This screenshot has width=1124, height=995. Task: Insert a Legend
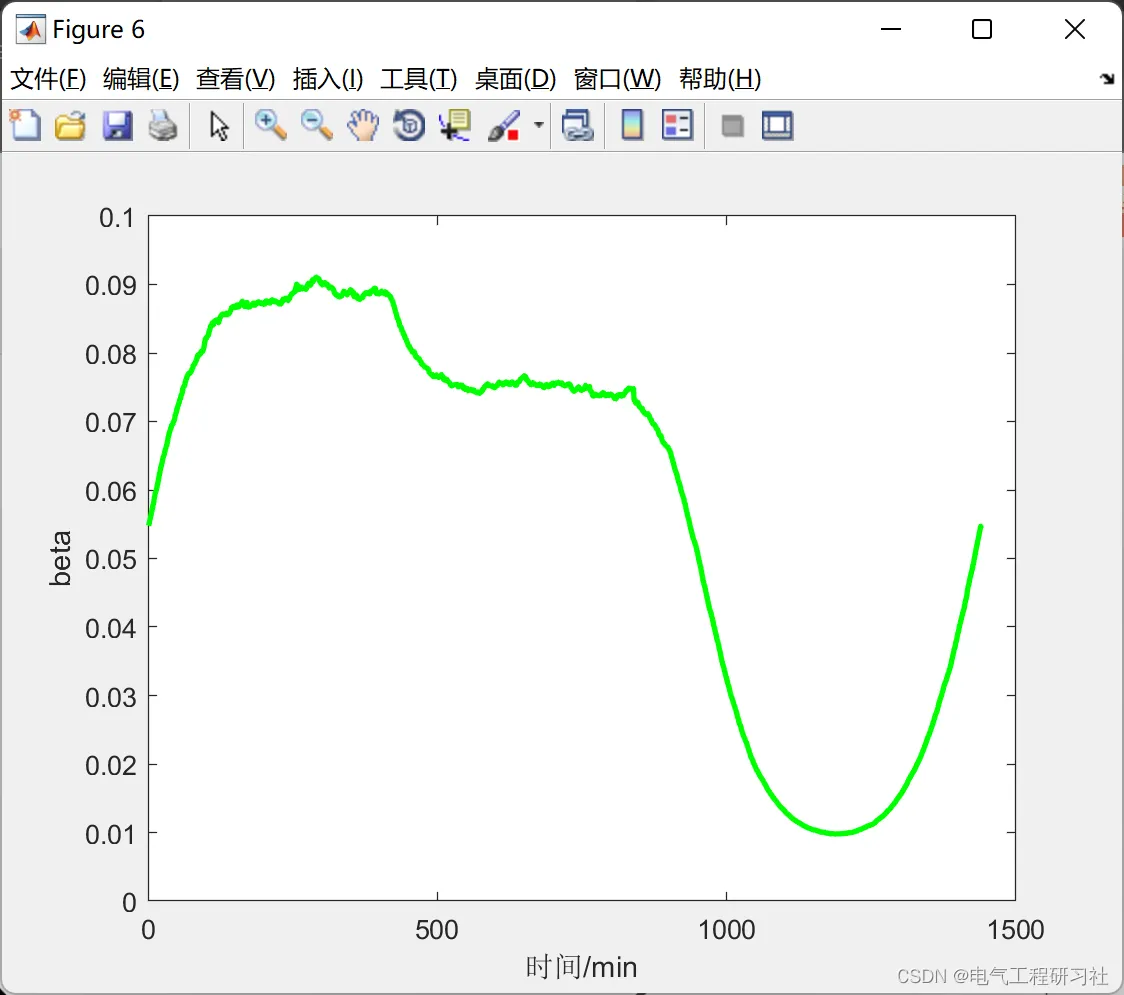(677, 125)
